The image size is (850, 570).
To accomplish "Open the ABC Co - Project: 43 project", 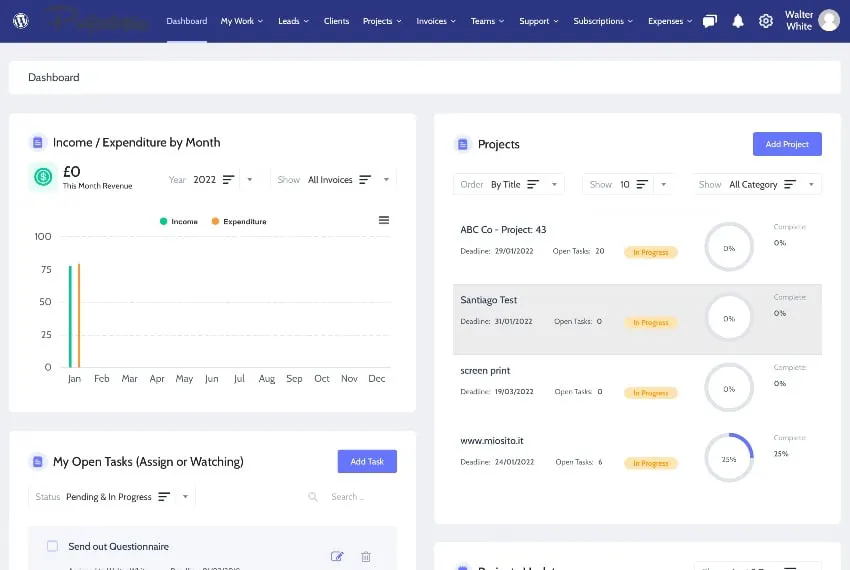I will click(x=503, y=230).
